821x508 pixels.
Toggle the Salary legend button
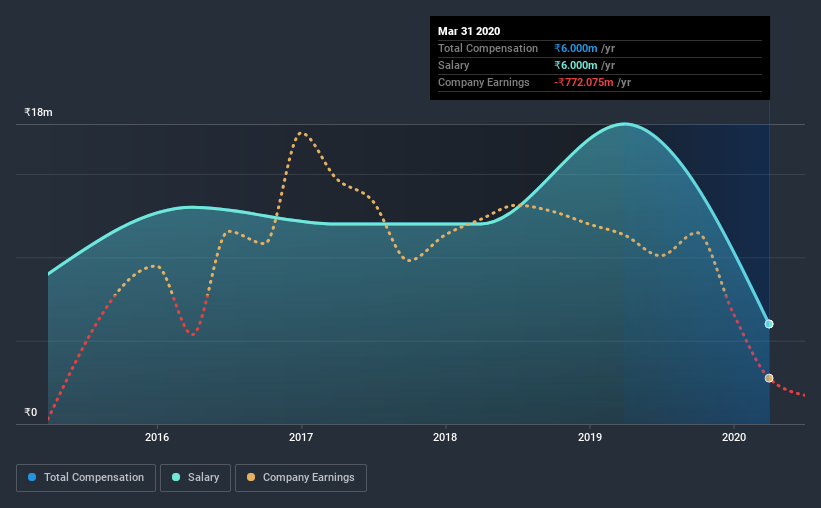(195, 478)
